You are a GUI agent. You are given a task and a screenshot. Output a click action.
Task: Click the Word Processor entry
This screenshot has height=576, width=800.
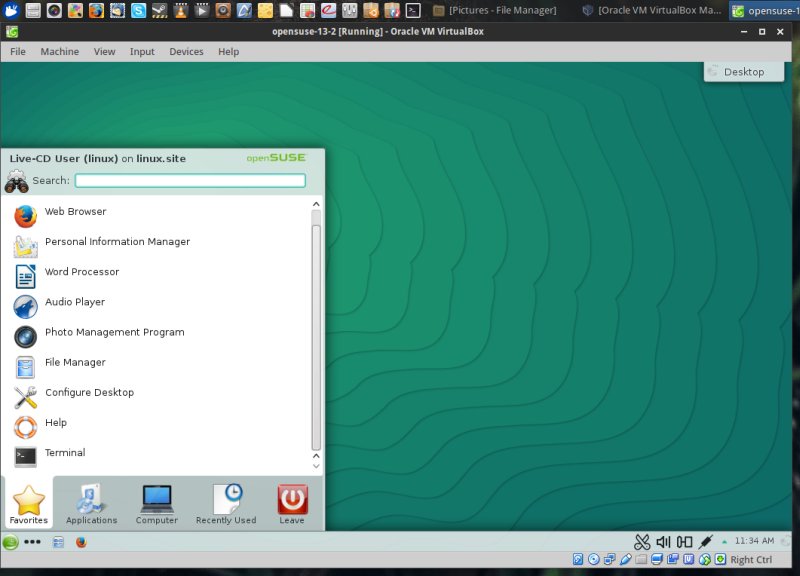point(82,271)
